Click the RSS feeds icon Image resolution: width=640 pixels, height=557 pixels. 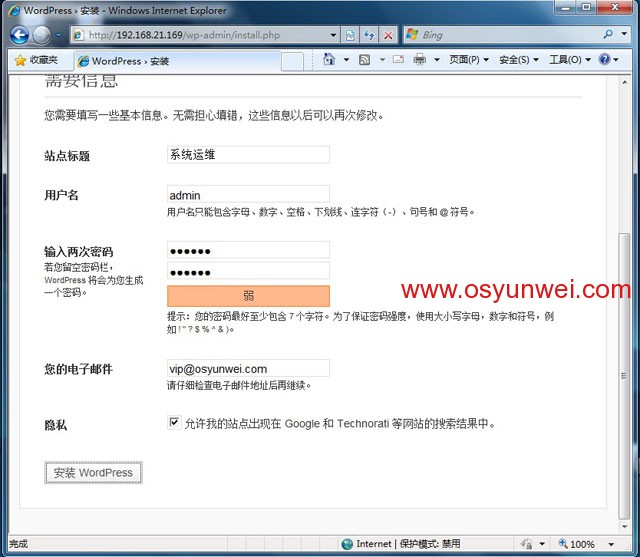click(x=364, y=60)
